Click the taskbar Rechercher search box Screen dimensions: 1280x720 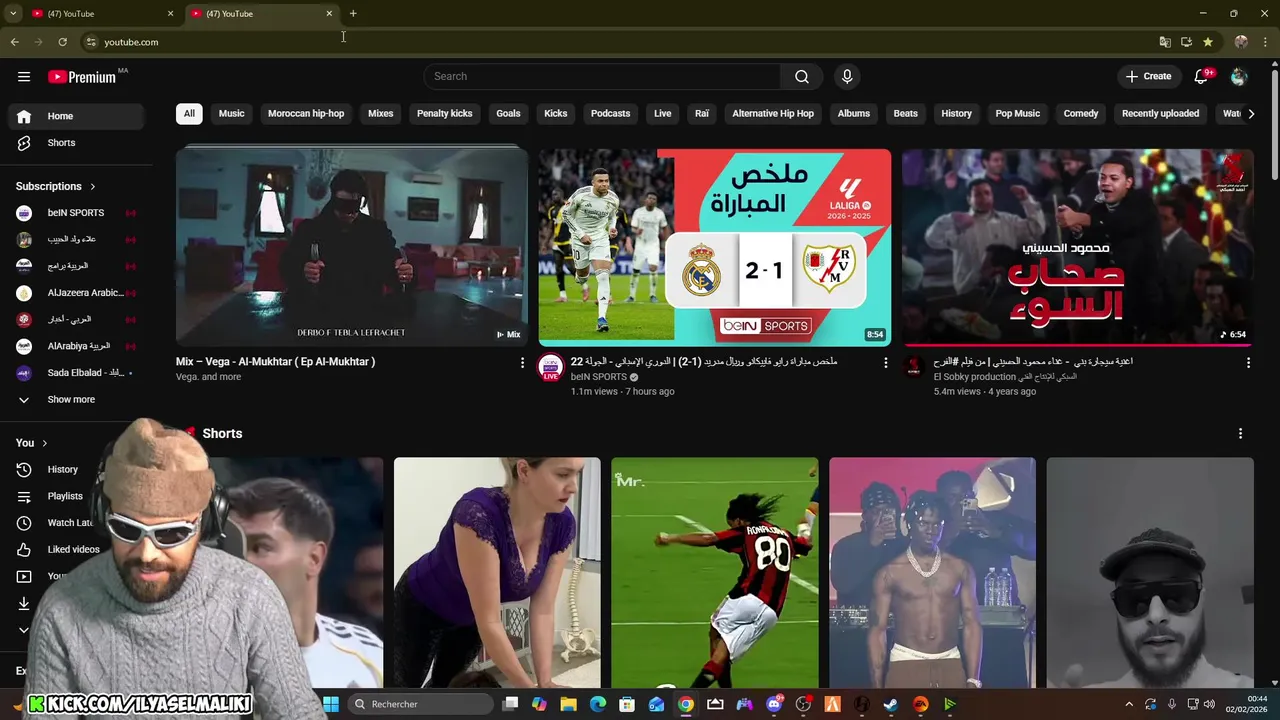(x=420, y=704)
